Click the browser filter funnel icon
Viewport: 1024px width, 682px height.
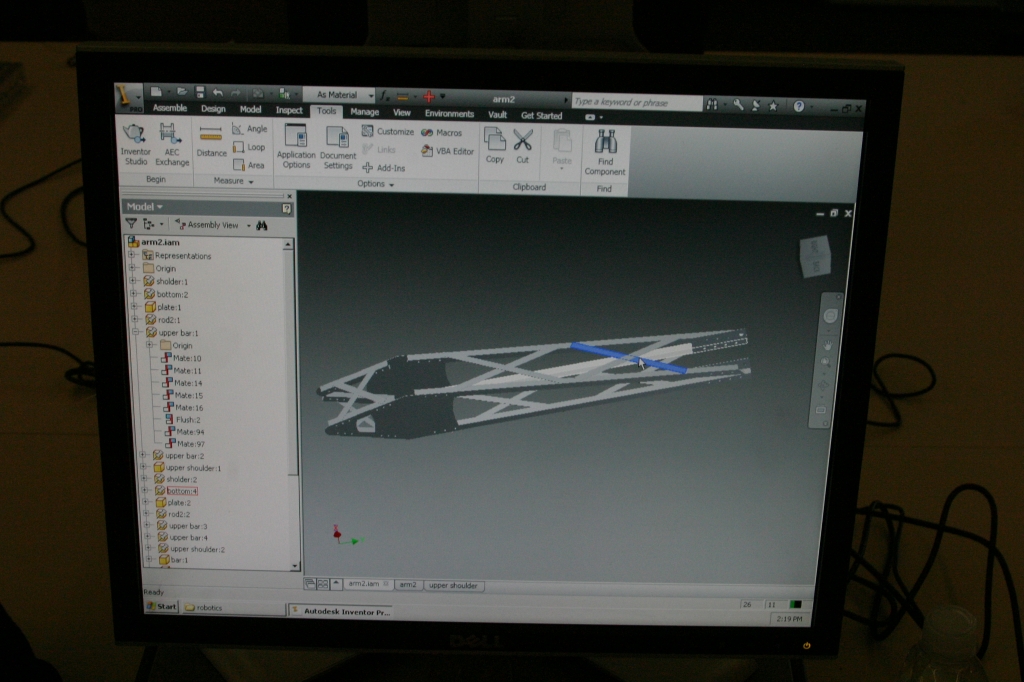[131, 223]
